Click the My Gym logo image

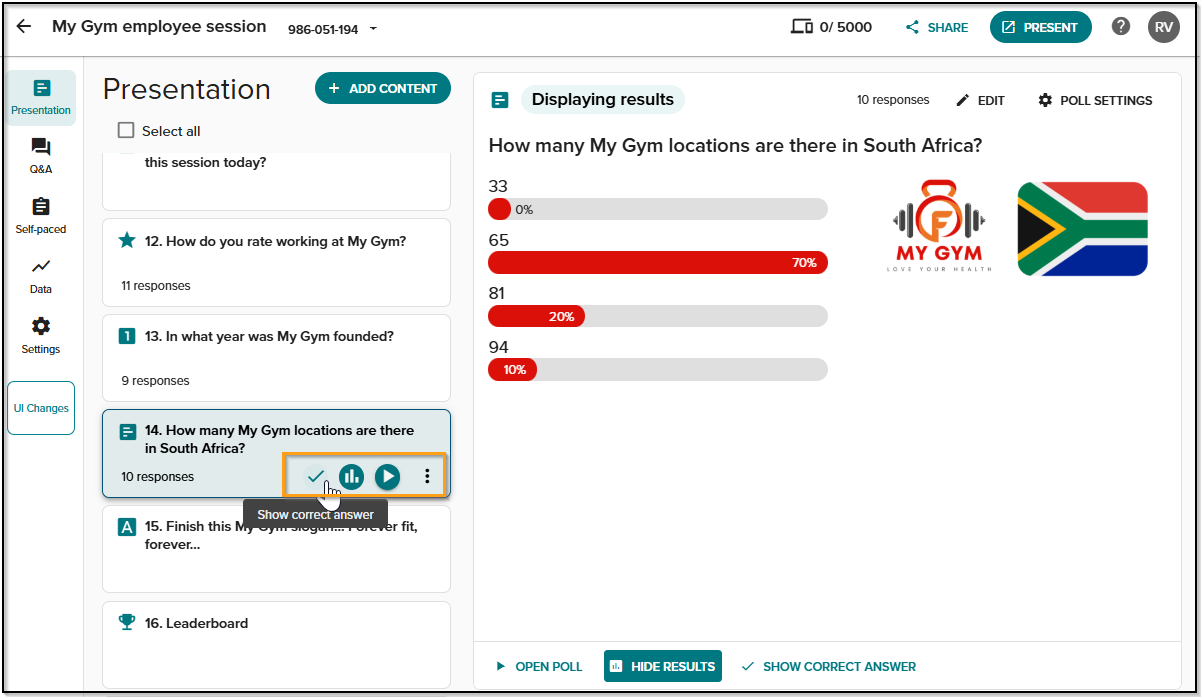pos(939,227)
